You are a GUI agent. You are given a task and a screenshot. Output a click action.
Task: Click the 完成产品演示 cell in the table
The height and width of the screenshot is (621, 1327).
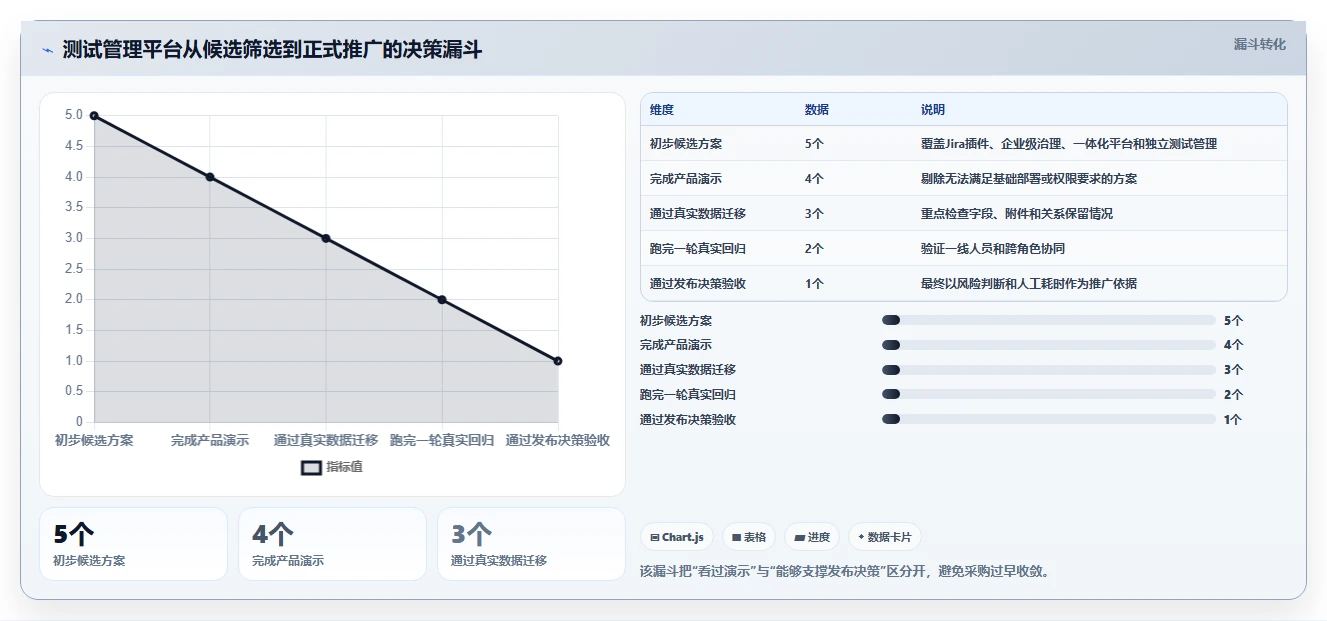(686, 179)
